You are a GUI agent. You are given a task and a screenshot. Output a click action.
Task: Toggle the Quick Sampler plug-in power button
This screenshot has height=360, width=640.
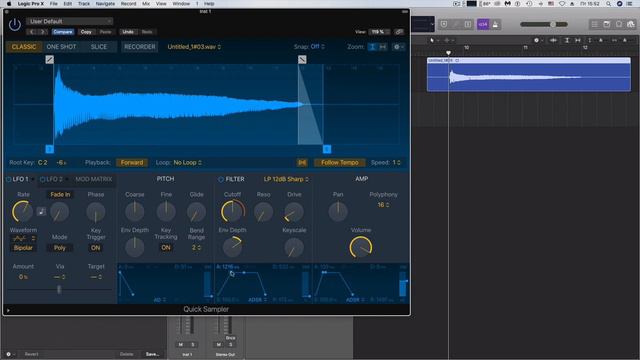pyautogui.click(x=15, y=24)
